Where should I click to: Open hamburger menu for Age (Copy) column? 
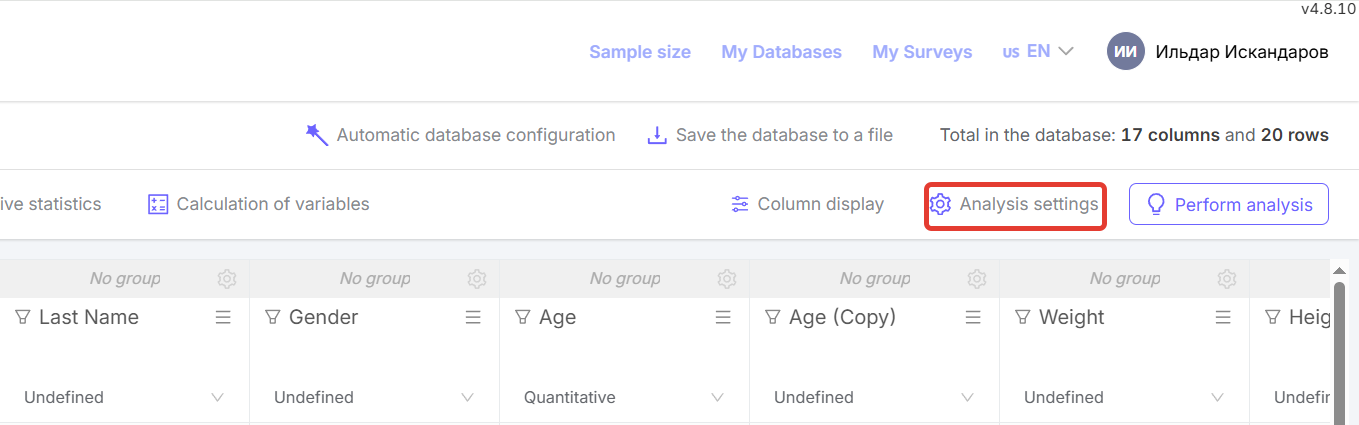tap(973, 317)
